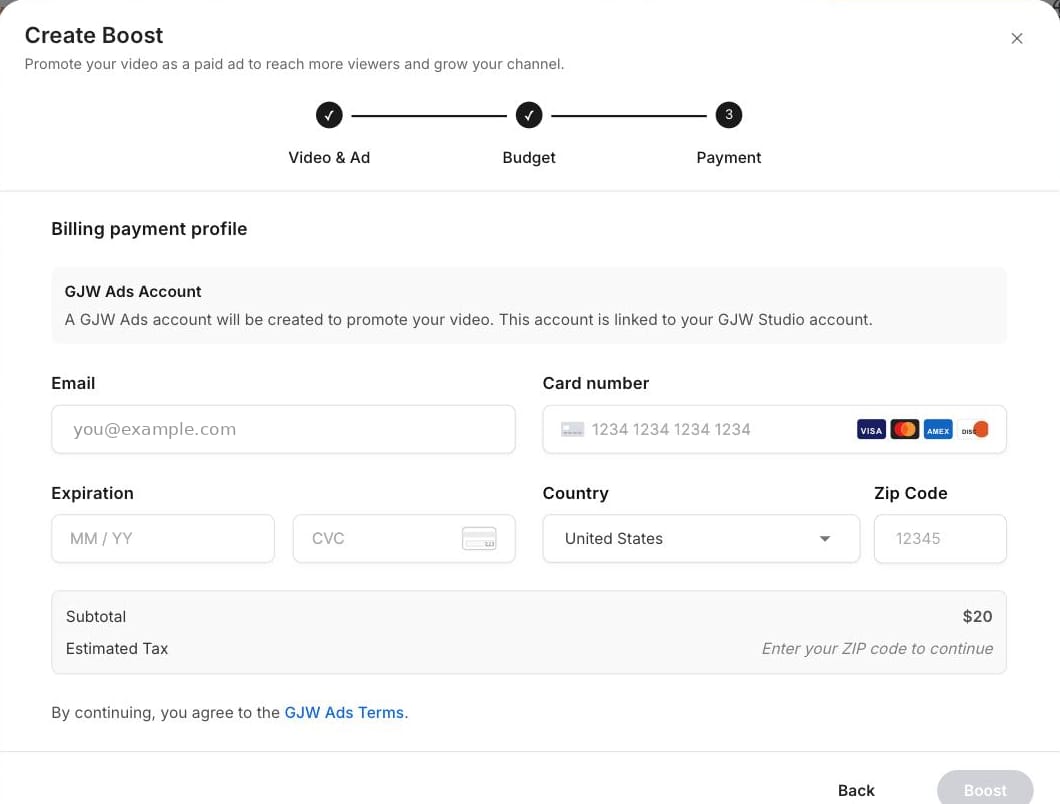The width and height of the screenshot is (1060, 804).
Task: Click the Visa card logo
Action: pyautogui.click(x=871, y=429)
